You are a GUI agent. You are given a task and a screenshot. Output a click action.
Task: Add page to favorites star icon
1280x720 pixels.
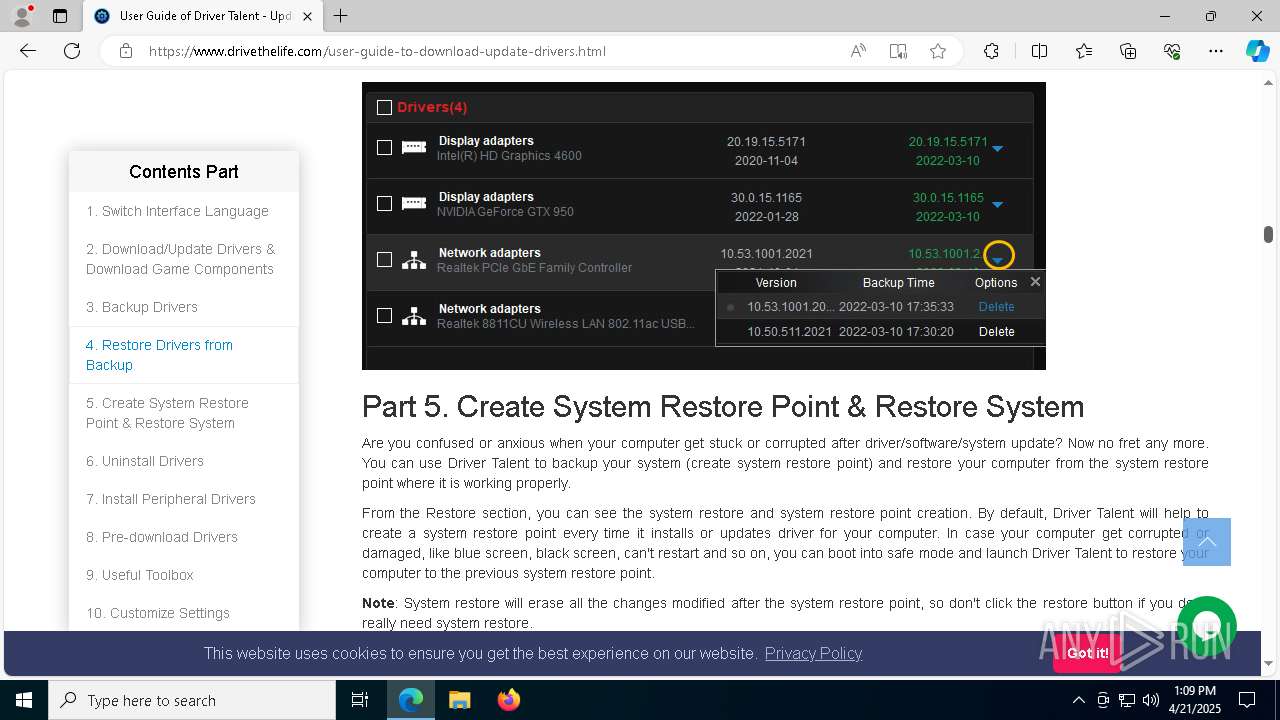click(x=938, y=51)
